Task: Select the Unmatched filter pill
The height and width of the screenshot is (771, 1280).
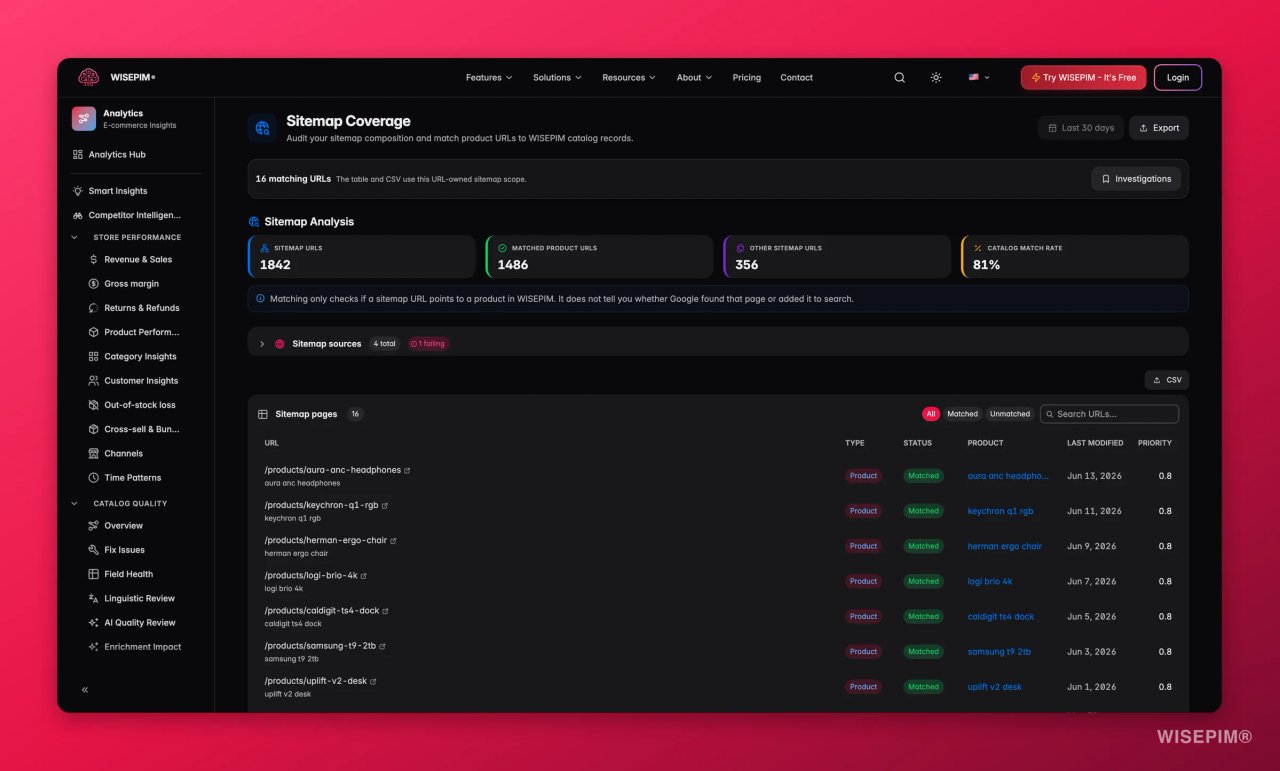Action: pyautogui.click(x=1009, y=414)
